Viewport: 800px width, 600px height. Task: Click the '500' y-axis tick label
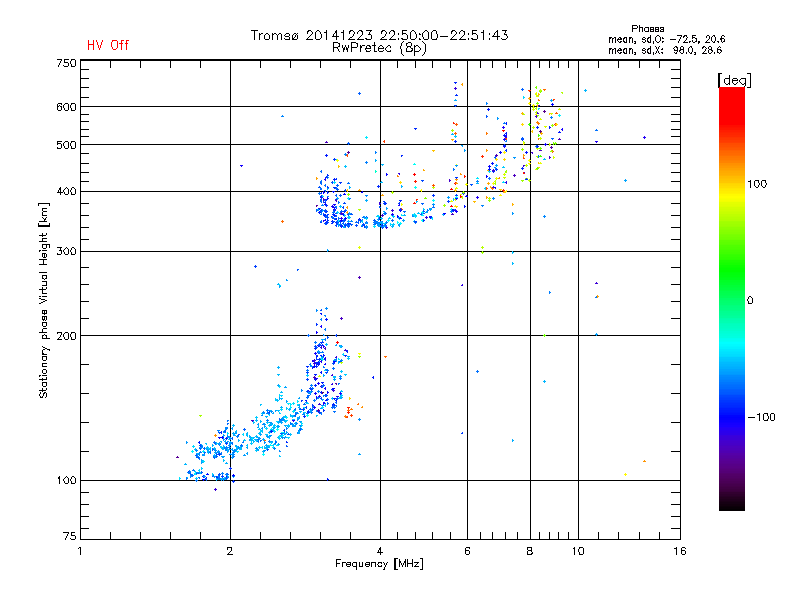click(x=66, y=145)
